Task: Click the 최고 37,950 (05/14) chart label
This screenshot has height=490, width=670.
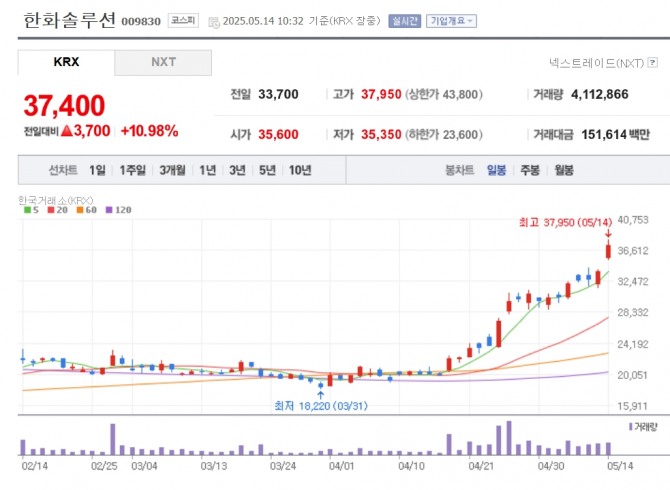Action: click(565, 222)
